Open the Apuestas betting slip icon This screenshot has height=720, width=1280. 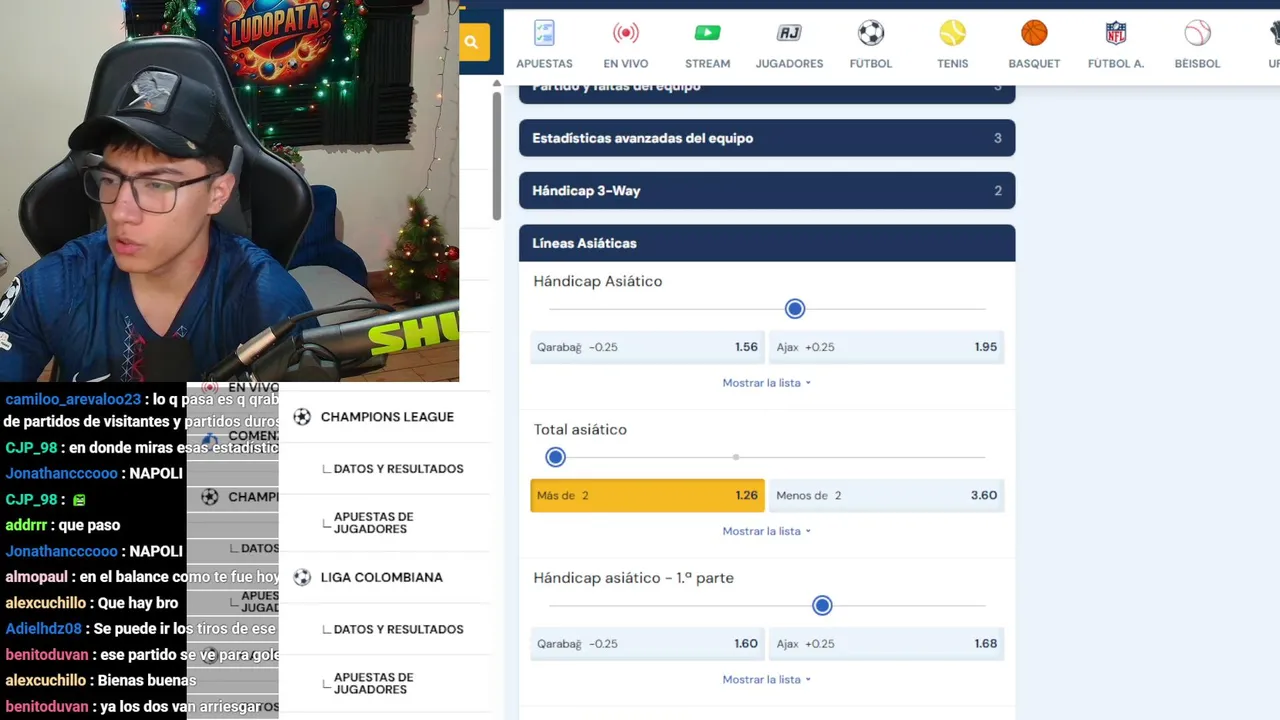point(544,33)
